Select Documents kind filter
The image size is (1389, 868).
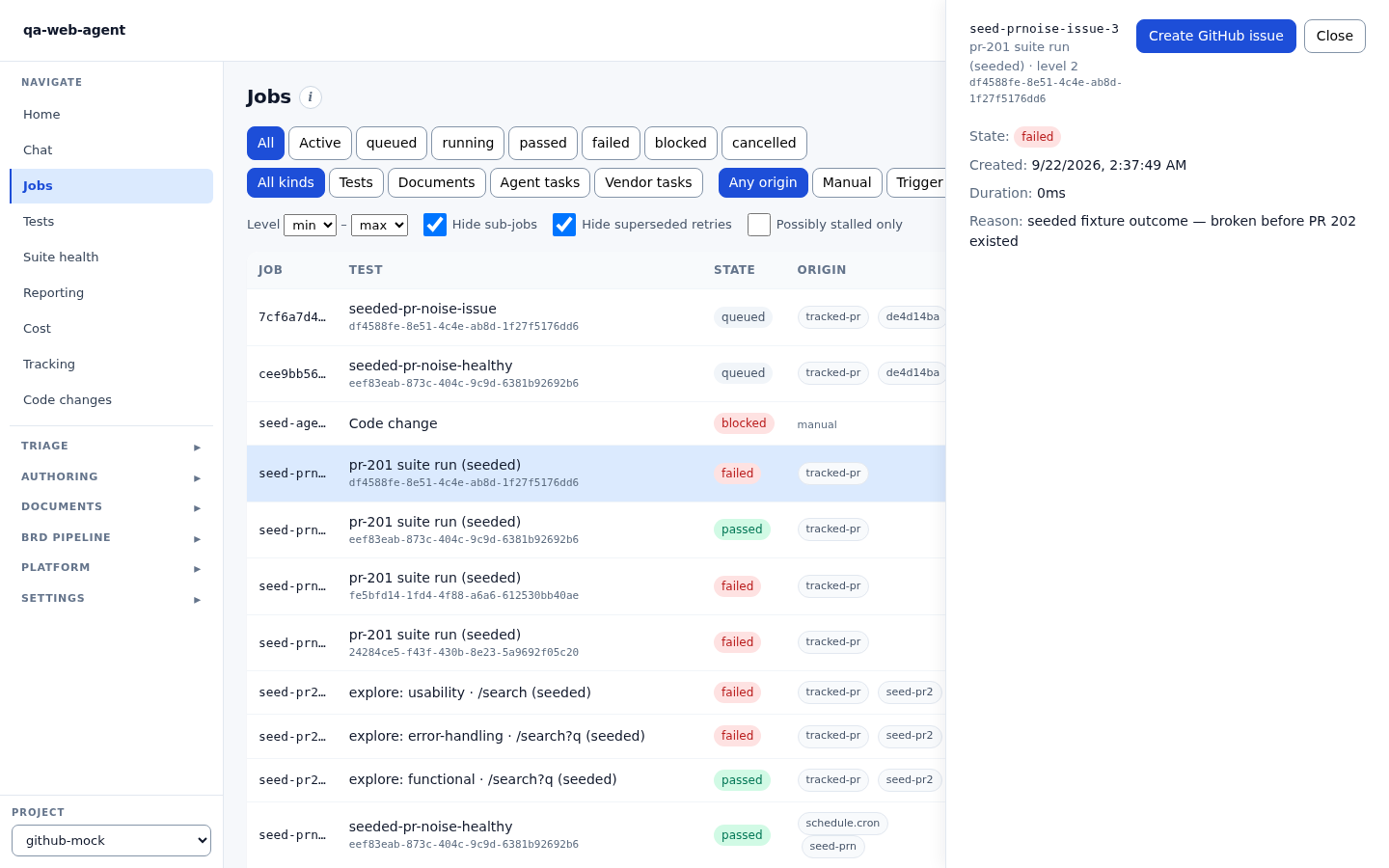(x=436, y=182)
